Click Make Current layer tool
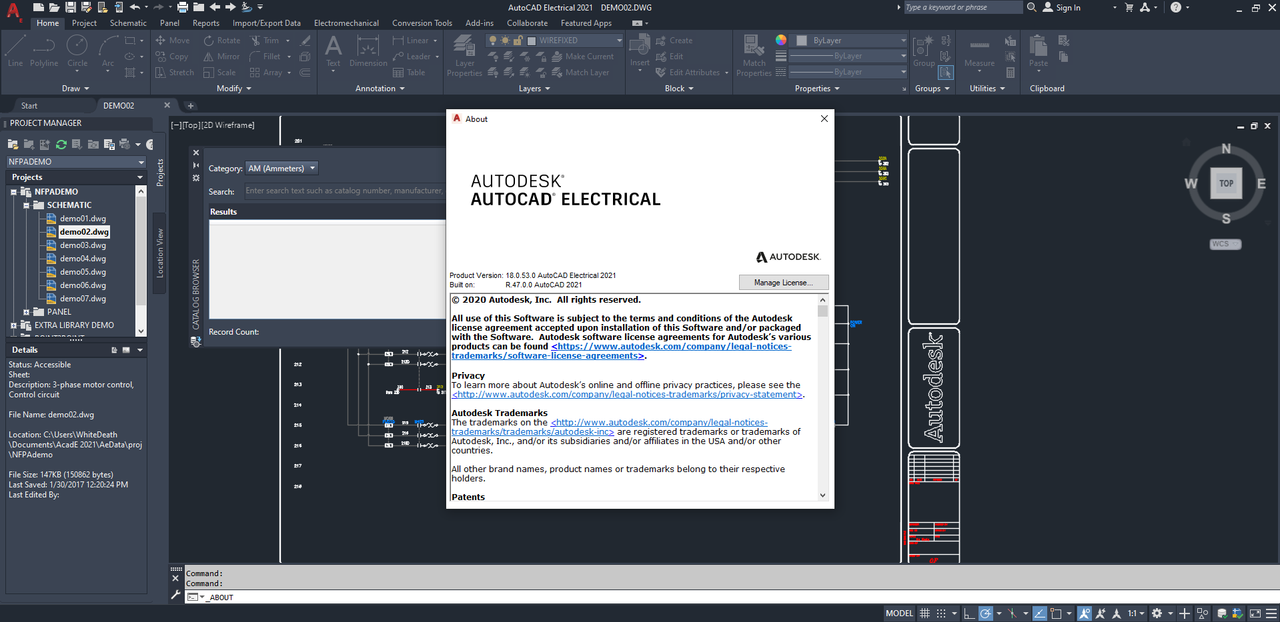Viewport: 1280px width, 622px height. click(581, 57)
